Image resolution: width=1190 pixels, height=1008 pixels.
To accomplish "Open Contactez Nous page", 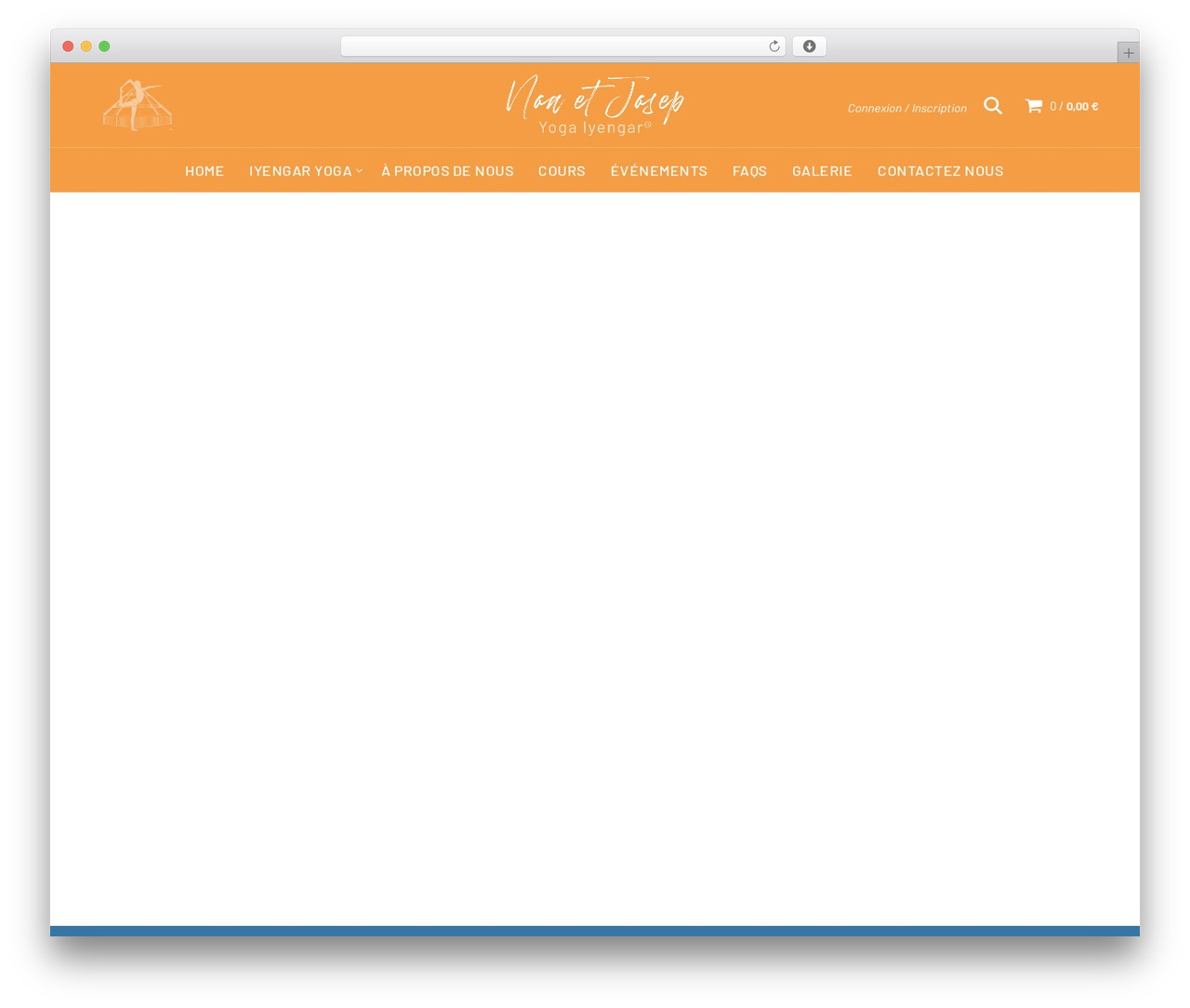I will tap(941, 171).
